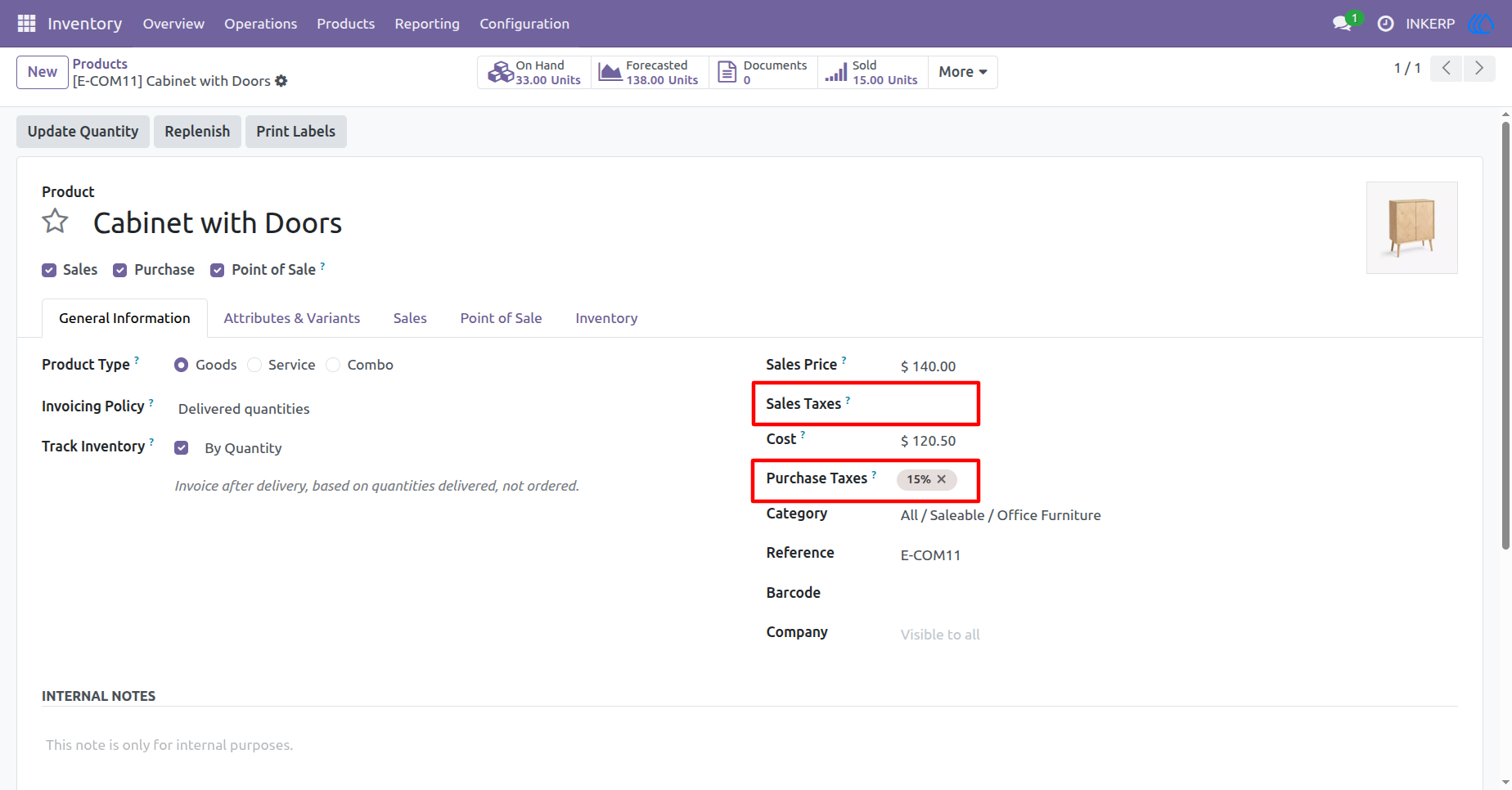The width and height of the screenshot is (1512, 790).
Task: Open Documents stat button
Action: 763,72
